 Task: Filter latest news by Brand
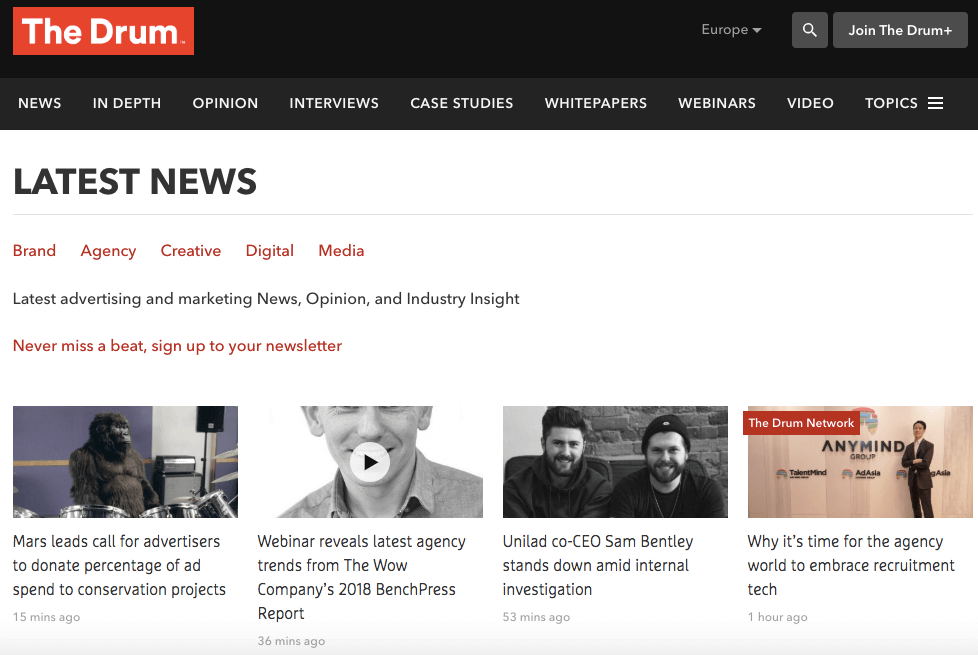pyautogui.click(x=34, y=251)
